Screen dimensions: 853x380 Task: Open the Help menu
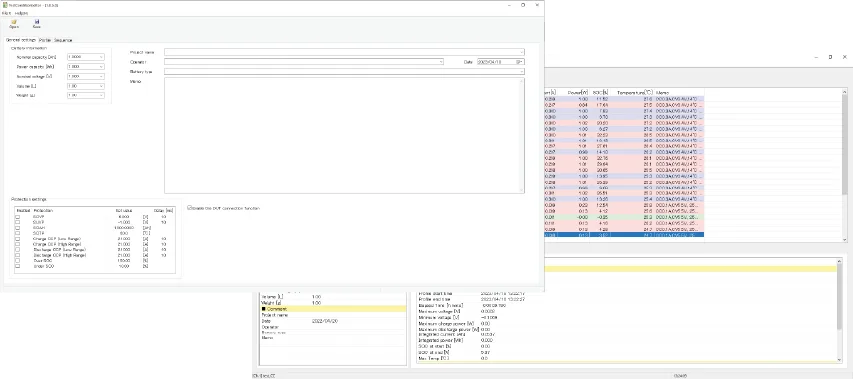pyautogui.click(x=21, y=13)
